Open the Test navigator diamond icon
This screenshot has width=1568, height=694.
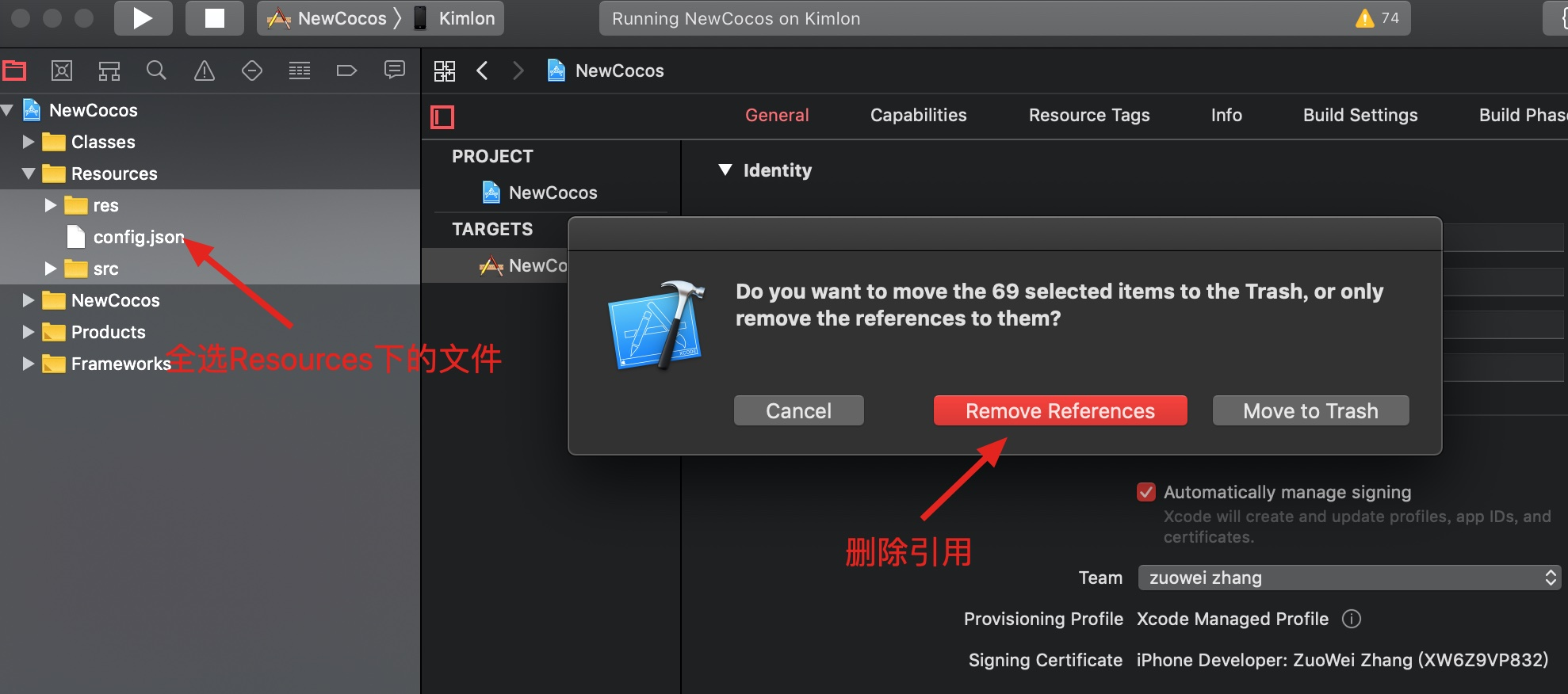point(252,71)
